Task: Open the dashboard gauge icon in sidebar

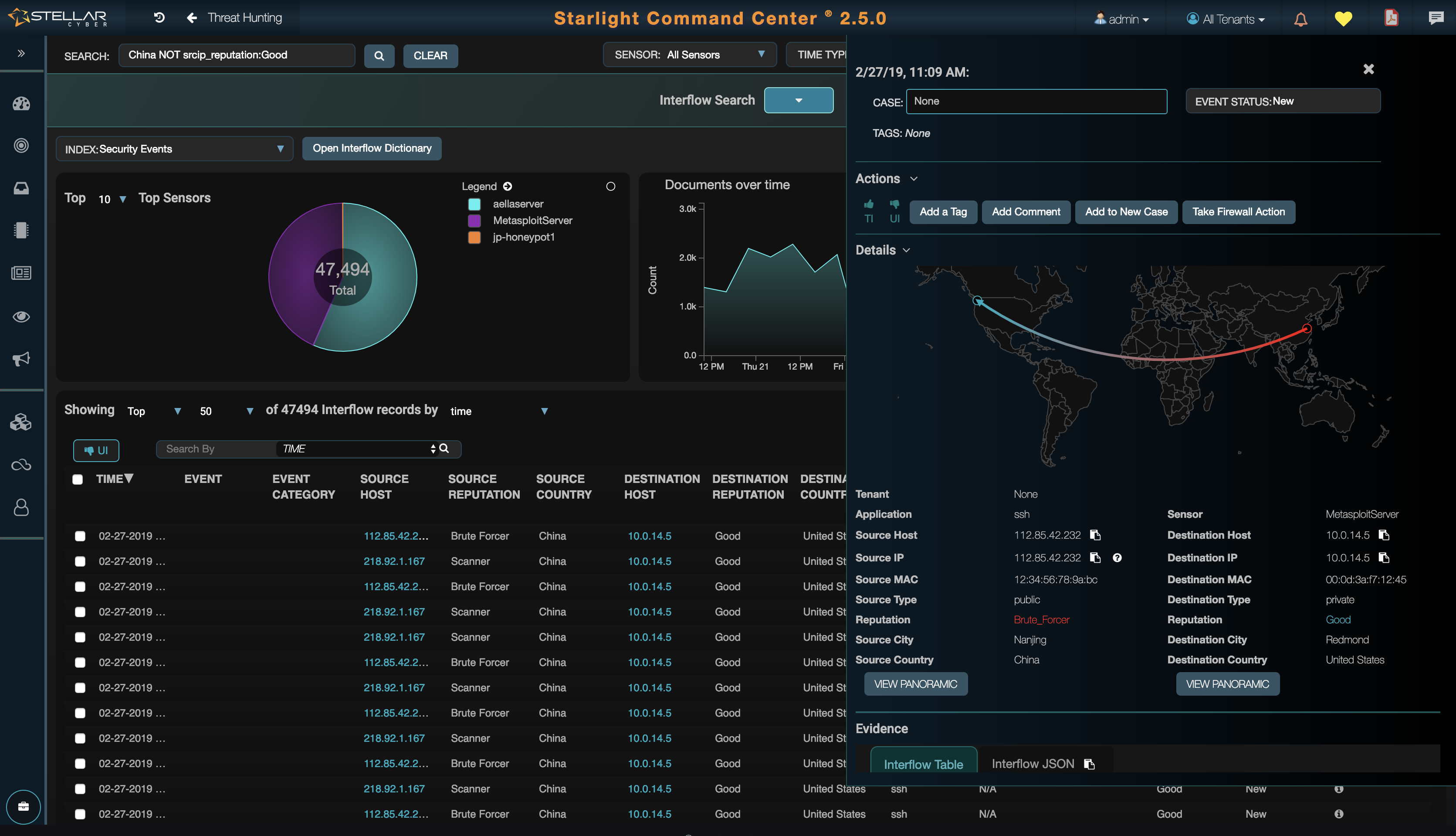Action: [x=21, y=103]
